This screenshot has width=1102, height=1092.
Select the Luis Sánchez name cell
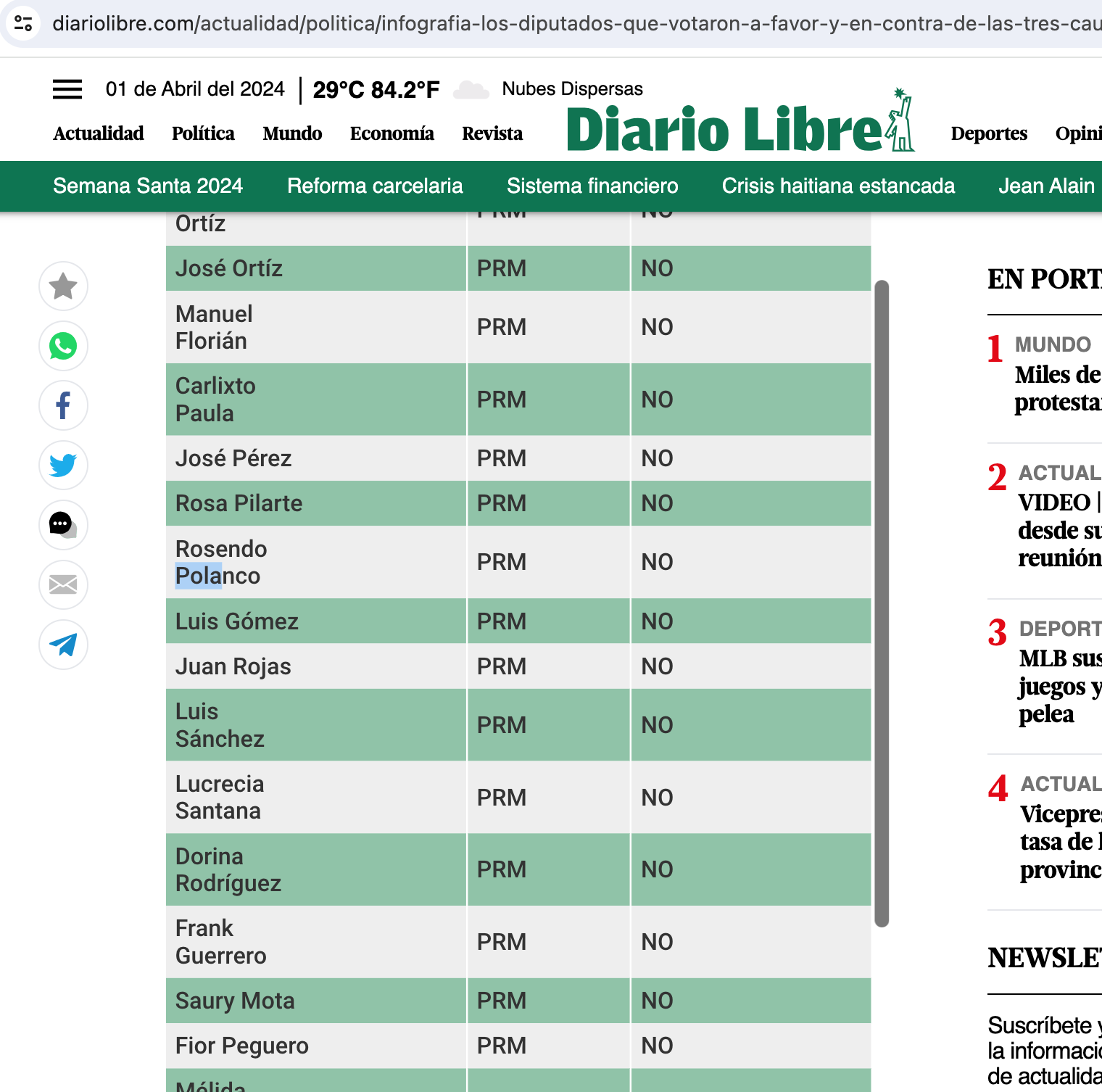(x=316, y=725)
